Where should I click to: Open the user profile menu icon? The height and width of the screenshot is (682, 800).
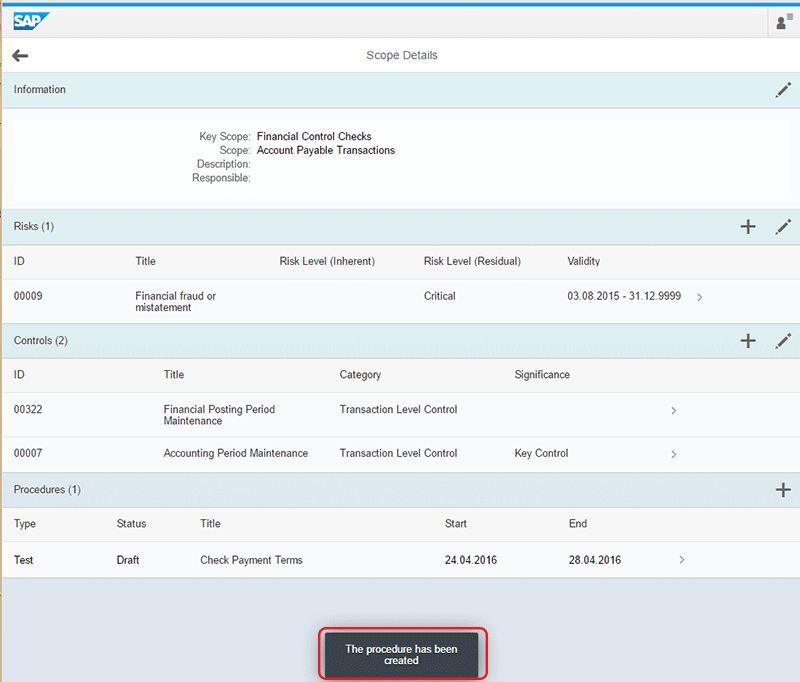(x=783, y=21)
